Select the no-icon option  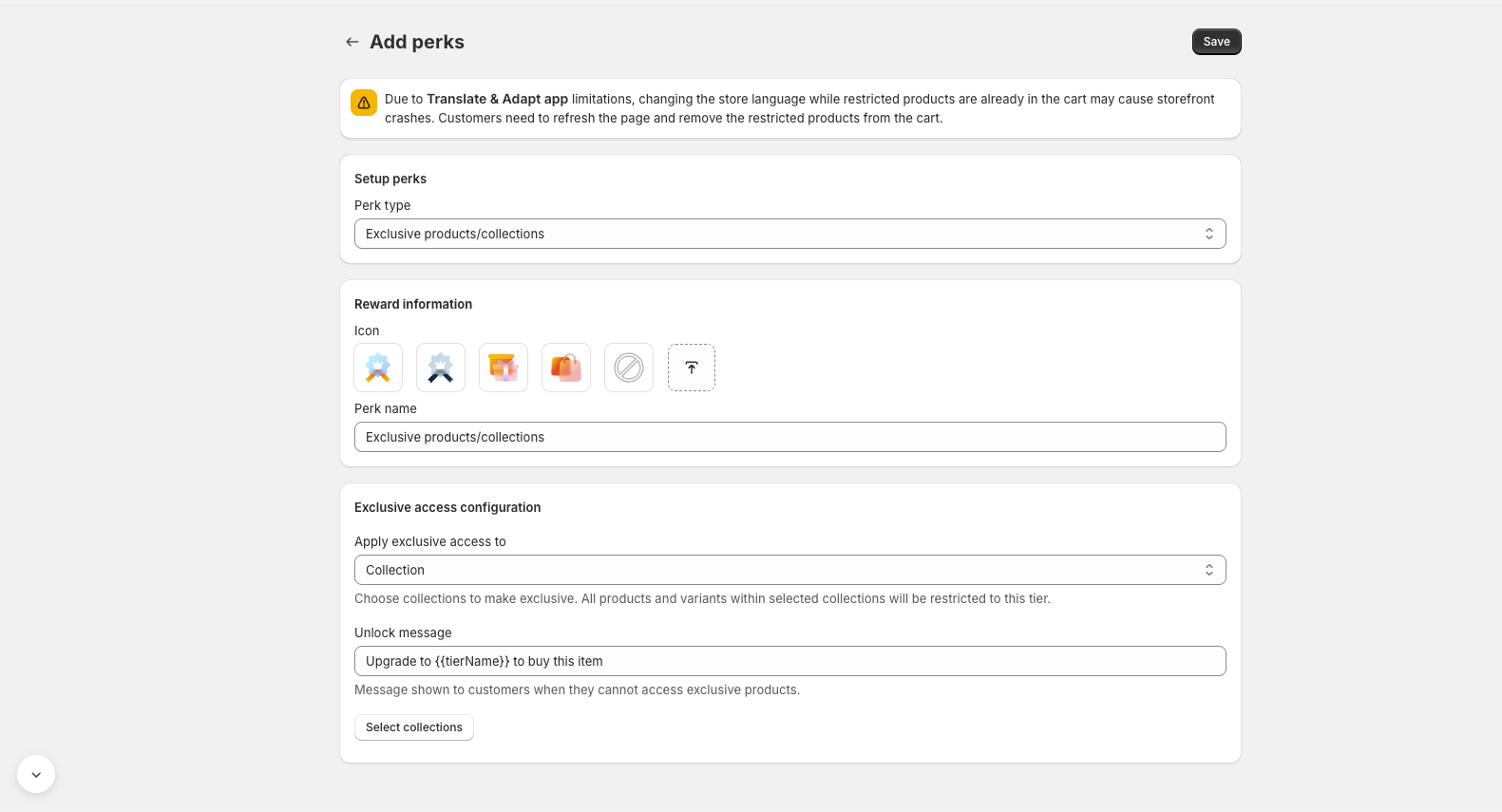[x=629, y=368]
